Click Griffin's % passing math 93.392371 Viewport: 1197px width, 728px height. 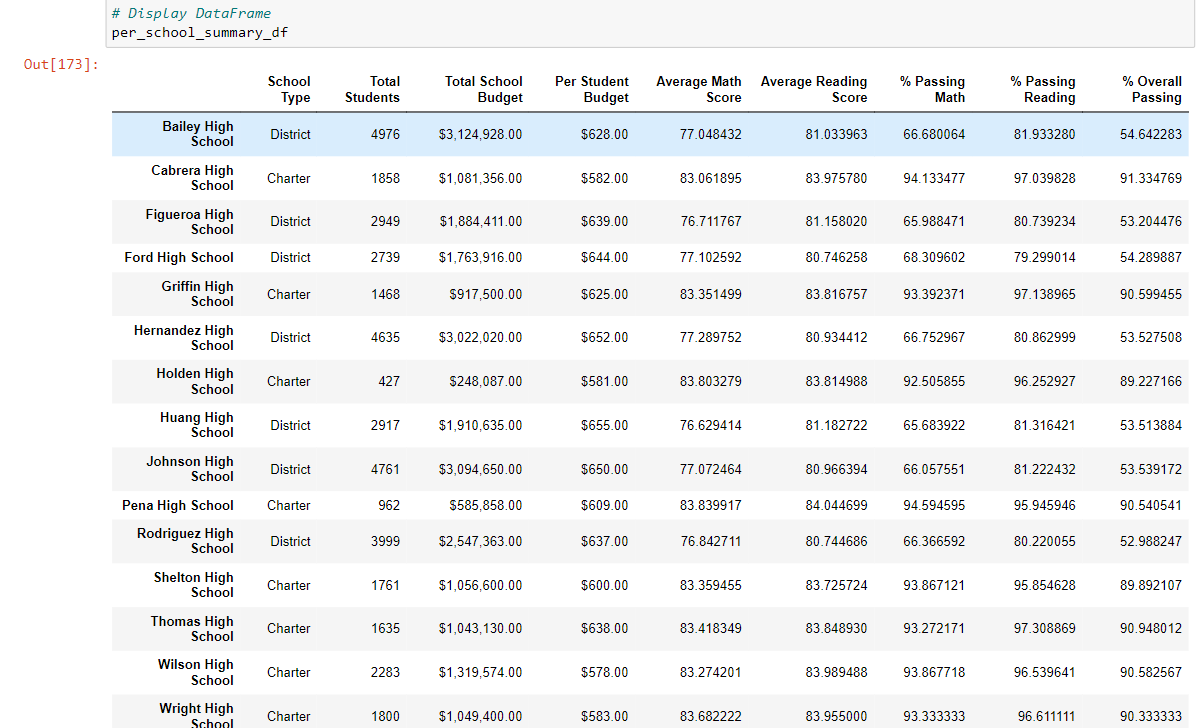click(x=934, y=295)
